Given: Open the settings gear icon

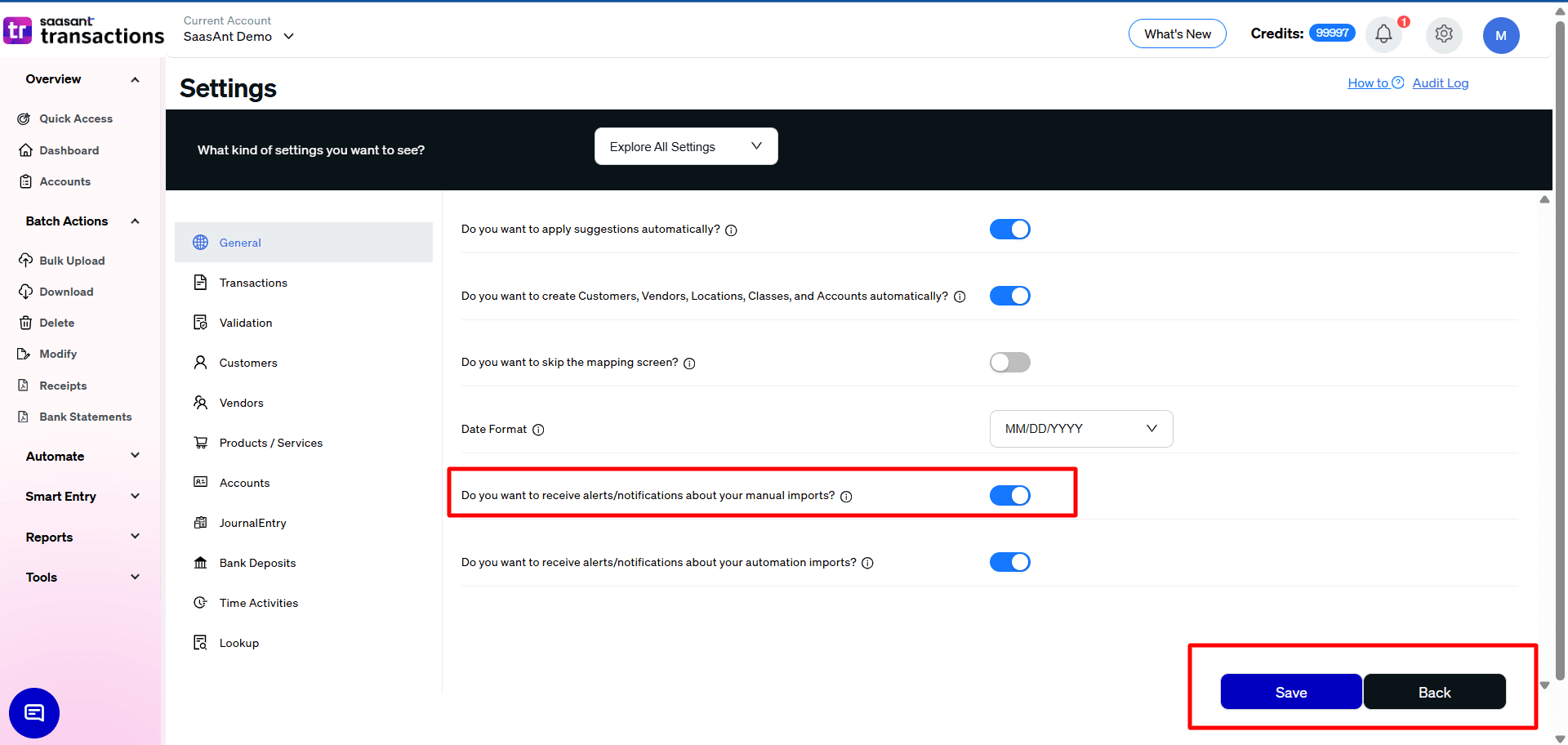Looking at the screenshot, I should 1443,34.
